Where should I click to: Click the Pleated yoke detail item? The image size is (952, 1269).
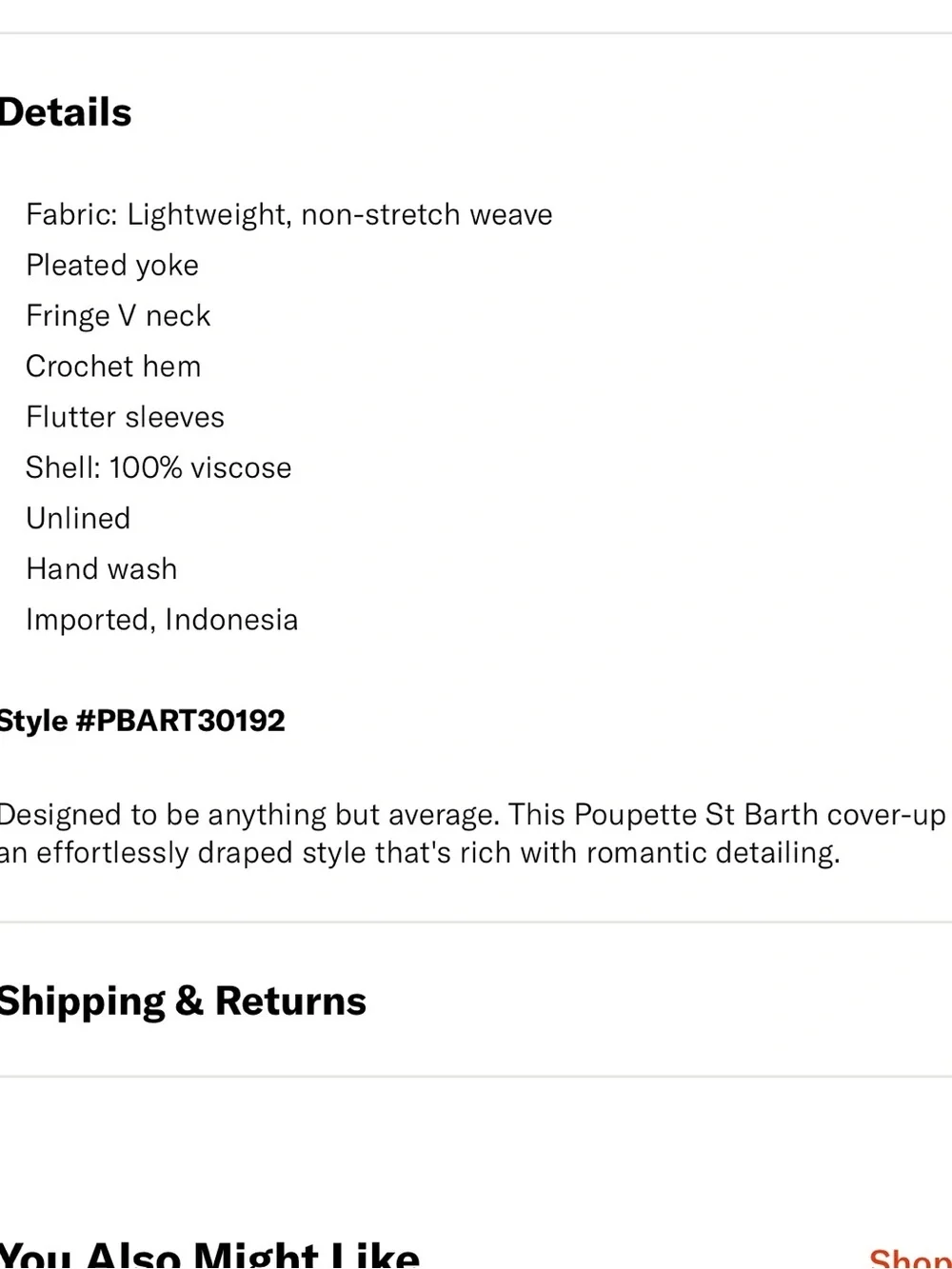pyautogui.click(x=112, y=266)
